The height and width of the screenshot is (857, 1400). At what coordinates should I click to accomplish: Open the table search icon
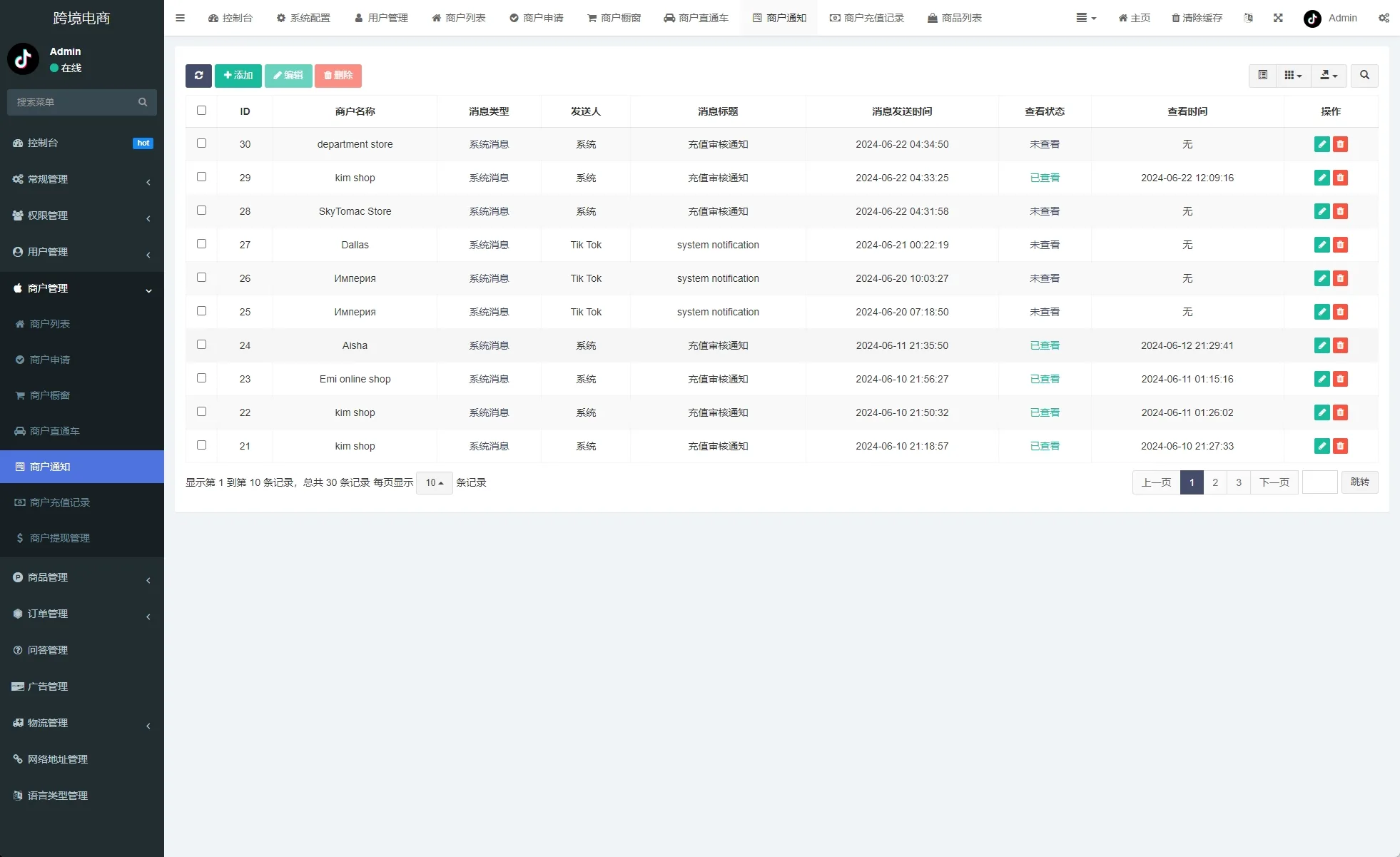(x=1364, y=76)
